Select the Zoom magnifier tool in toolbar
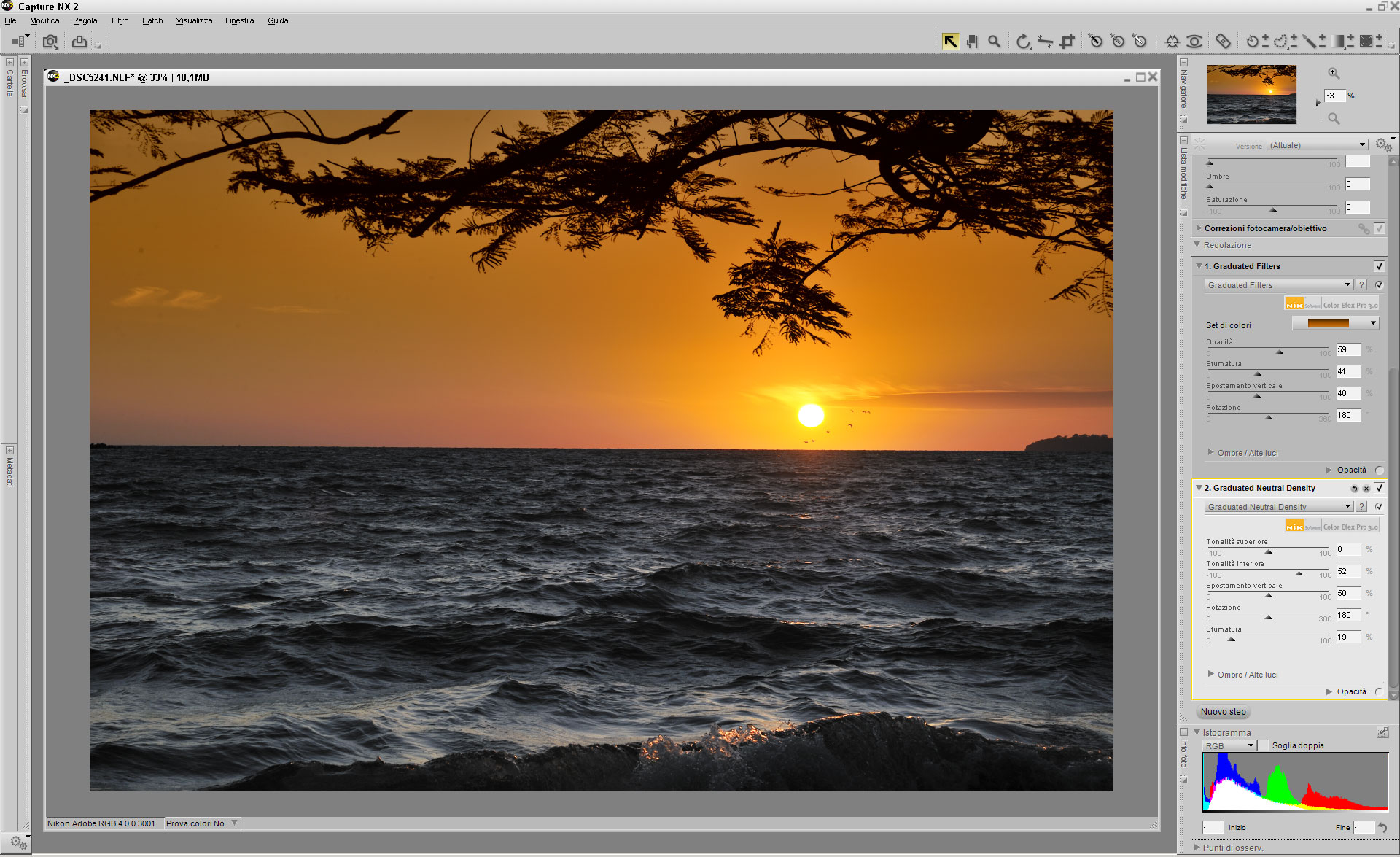Screen dimensions: 1400x857 tap(994, 42)
